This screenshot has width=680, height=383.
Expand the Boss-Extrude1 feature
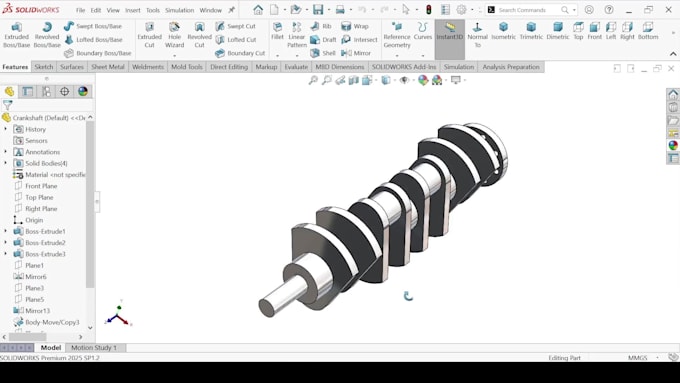point(5,231)
